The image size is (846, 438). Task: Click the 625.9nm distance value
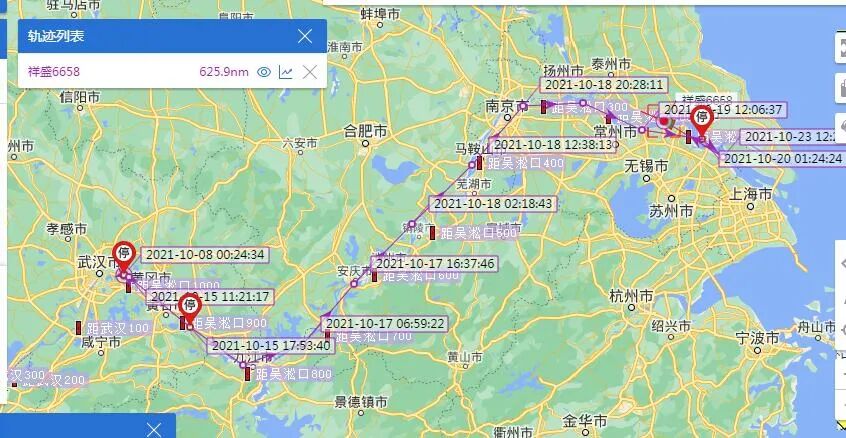[x=224, y=72]
